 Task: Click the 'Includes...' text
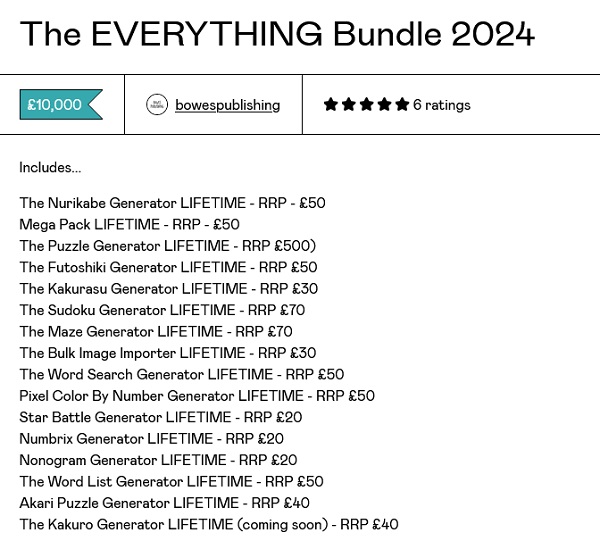pos(50,167)
